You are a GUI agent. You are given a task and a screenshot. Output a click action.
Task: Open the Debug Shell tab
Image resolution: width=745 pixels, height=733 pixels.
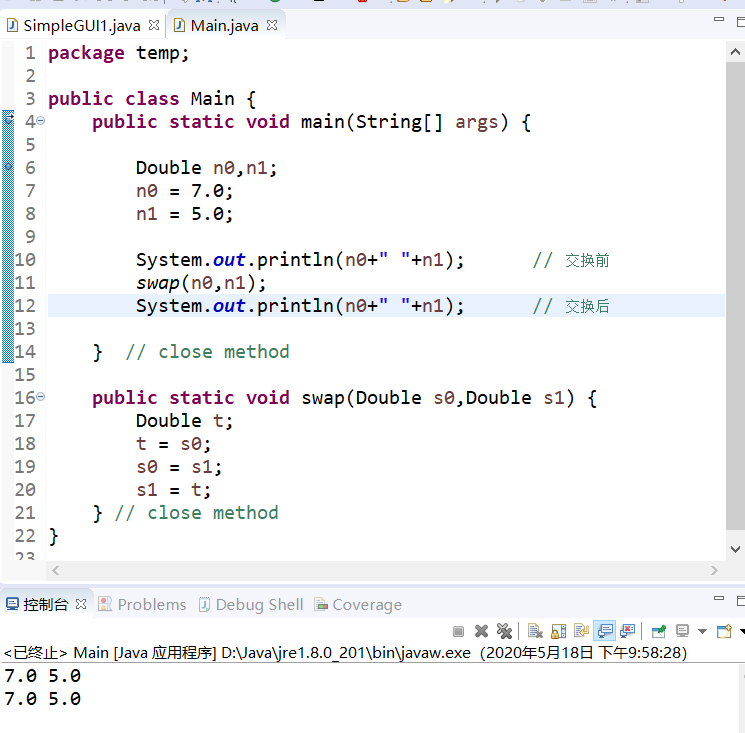[x=259, y=604]
